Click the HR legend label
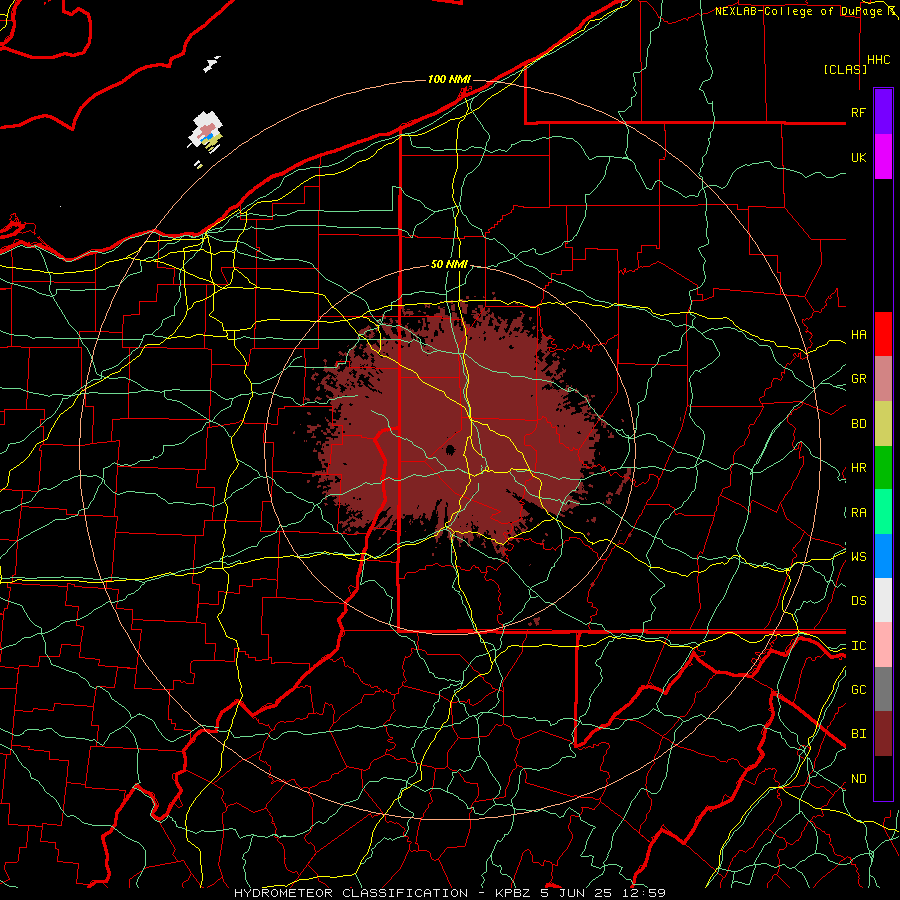Image resolution: width=900 pixels, height=900 pixels. (858, 468)
